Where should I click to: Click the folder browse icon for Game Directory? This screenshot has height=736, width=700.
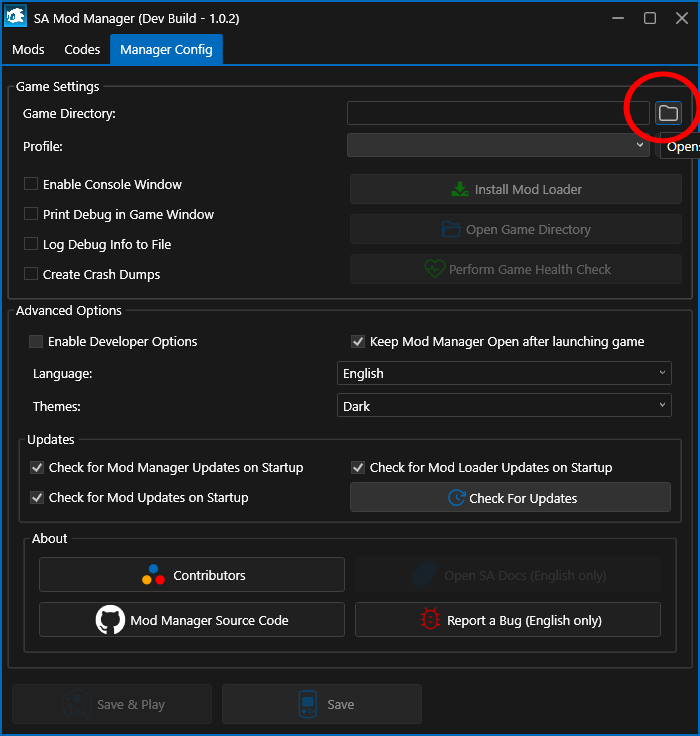tap(668, 113)
